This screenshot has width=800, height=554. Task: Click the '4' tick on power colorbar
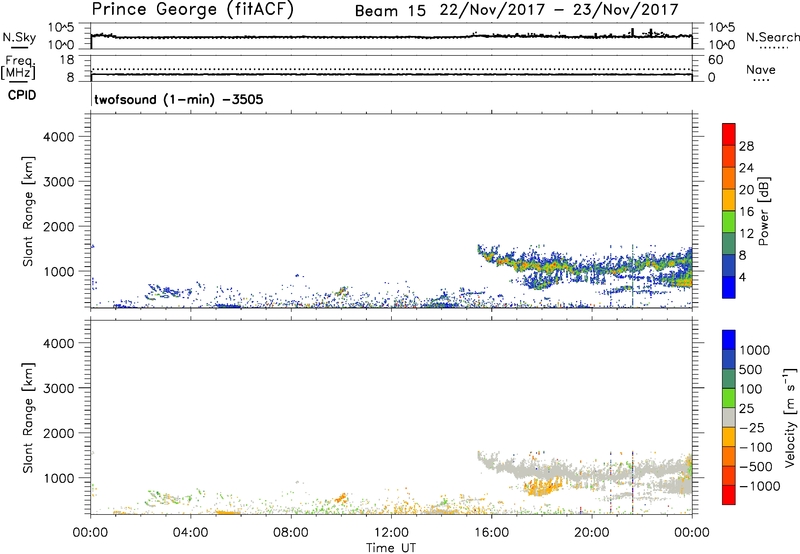tap(743, 277)
